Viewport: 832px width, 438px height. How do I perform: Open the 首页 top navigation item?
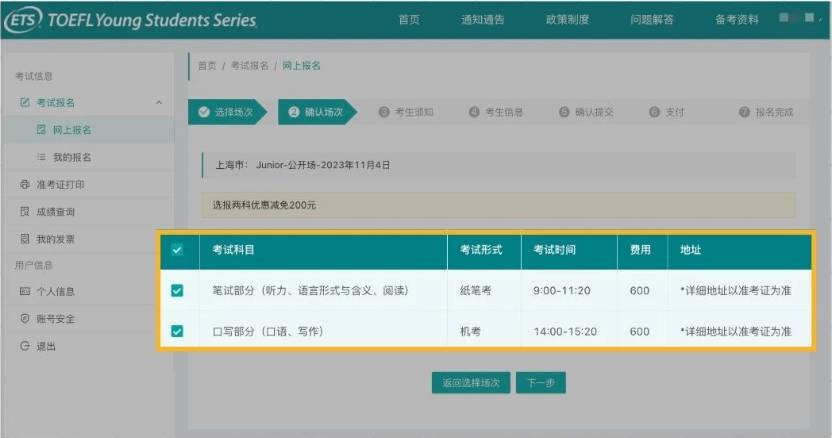click(409, 20)
